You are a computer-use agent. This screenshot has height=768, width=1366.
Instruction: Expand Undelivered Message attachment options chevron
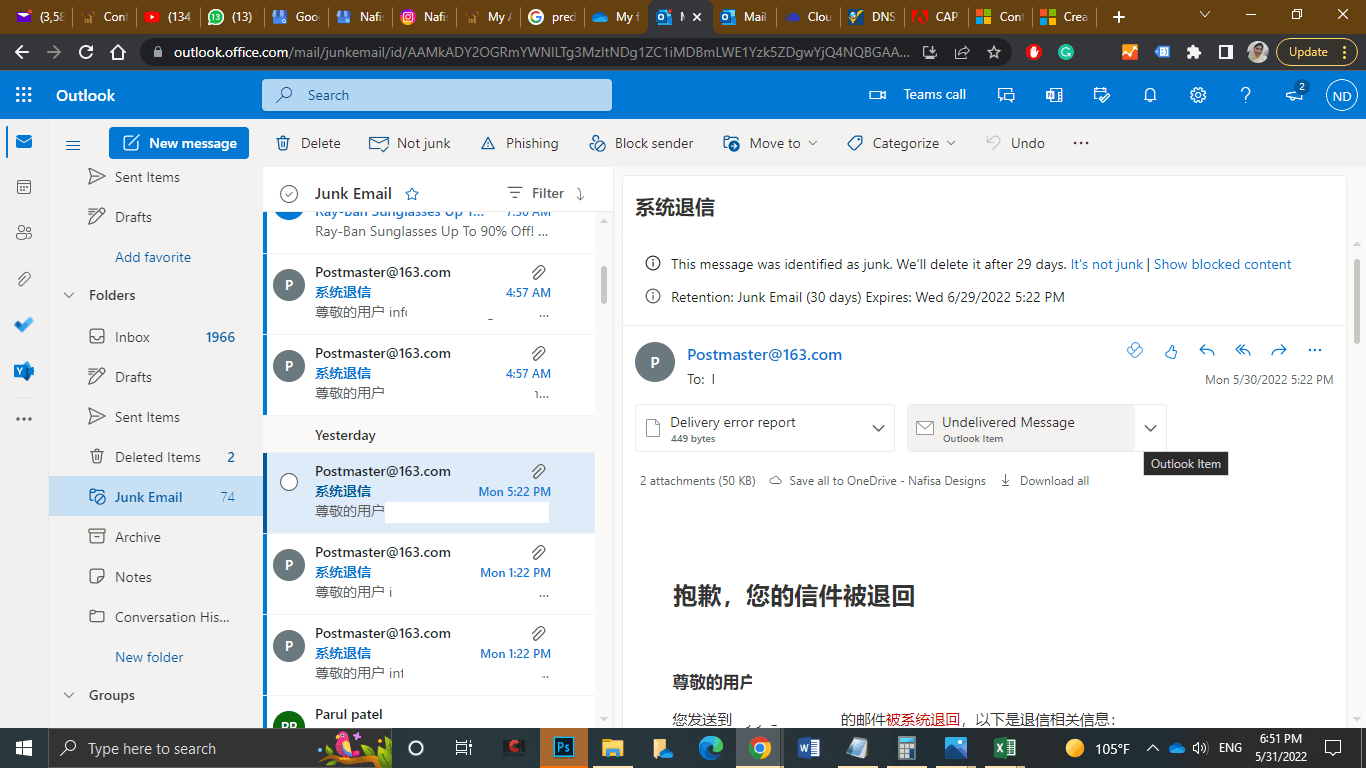coord(1150,428)
